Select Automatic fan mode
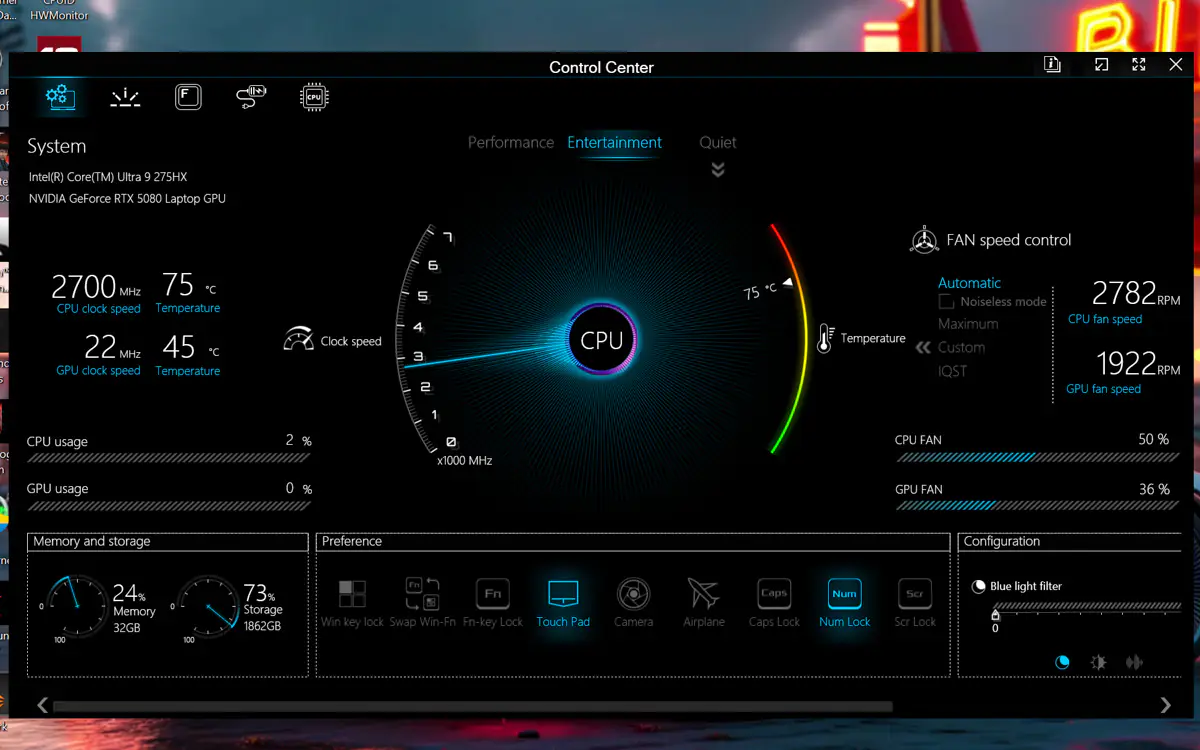The height and width of the screenshot is (750, 1200). click(x=969, y=283)
